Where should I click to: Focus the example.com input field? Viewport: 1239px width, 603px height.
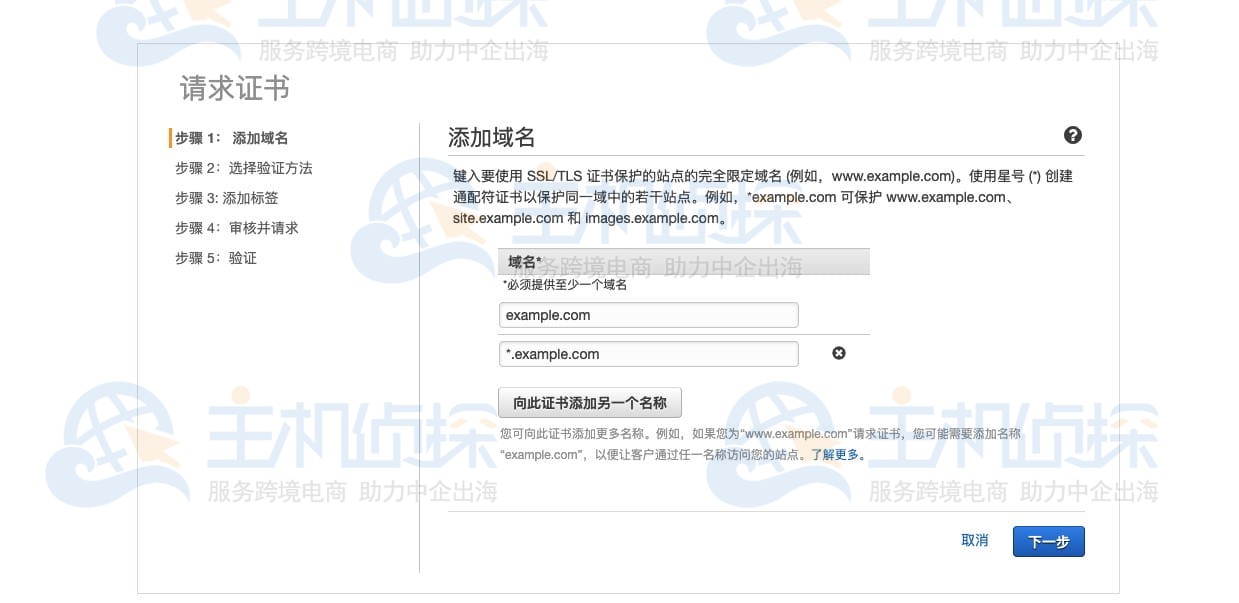(x=648, y=314)
